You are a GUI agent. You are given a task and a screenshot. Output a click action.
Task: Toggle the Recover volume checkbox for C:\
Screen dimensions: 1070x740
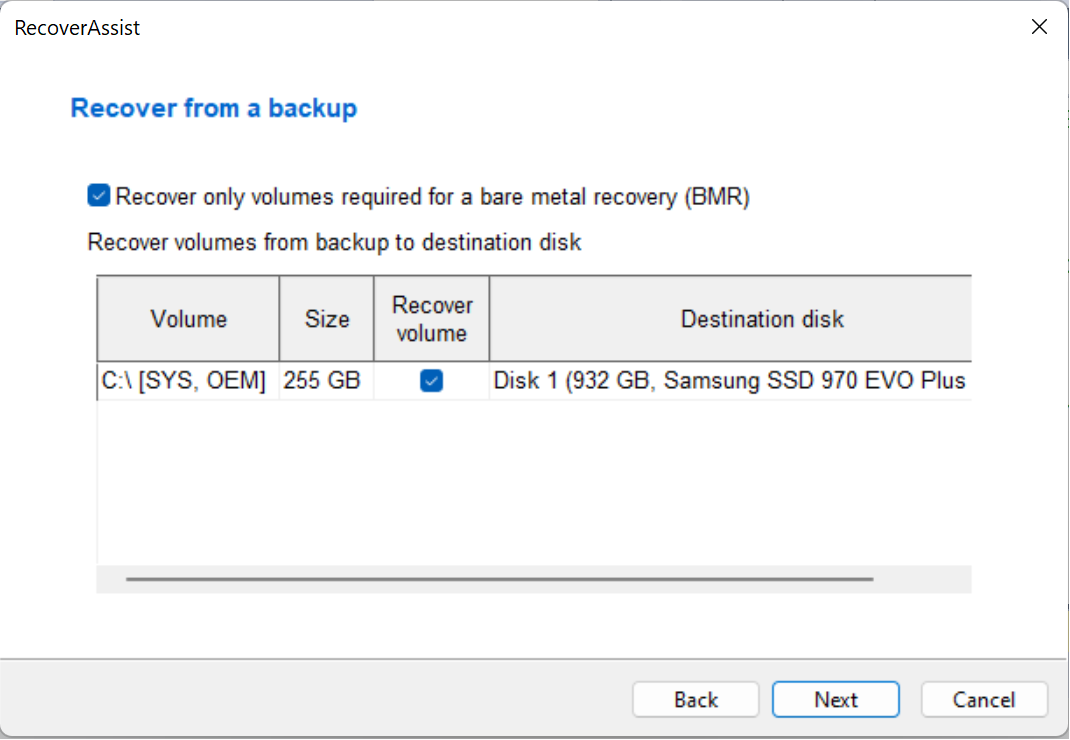click(431, 380)
